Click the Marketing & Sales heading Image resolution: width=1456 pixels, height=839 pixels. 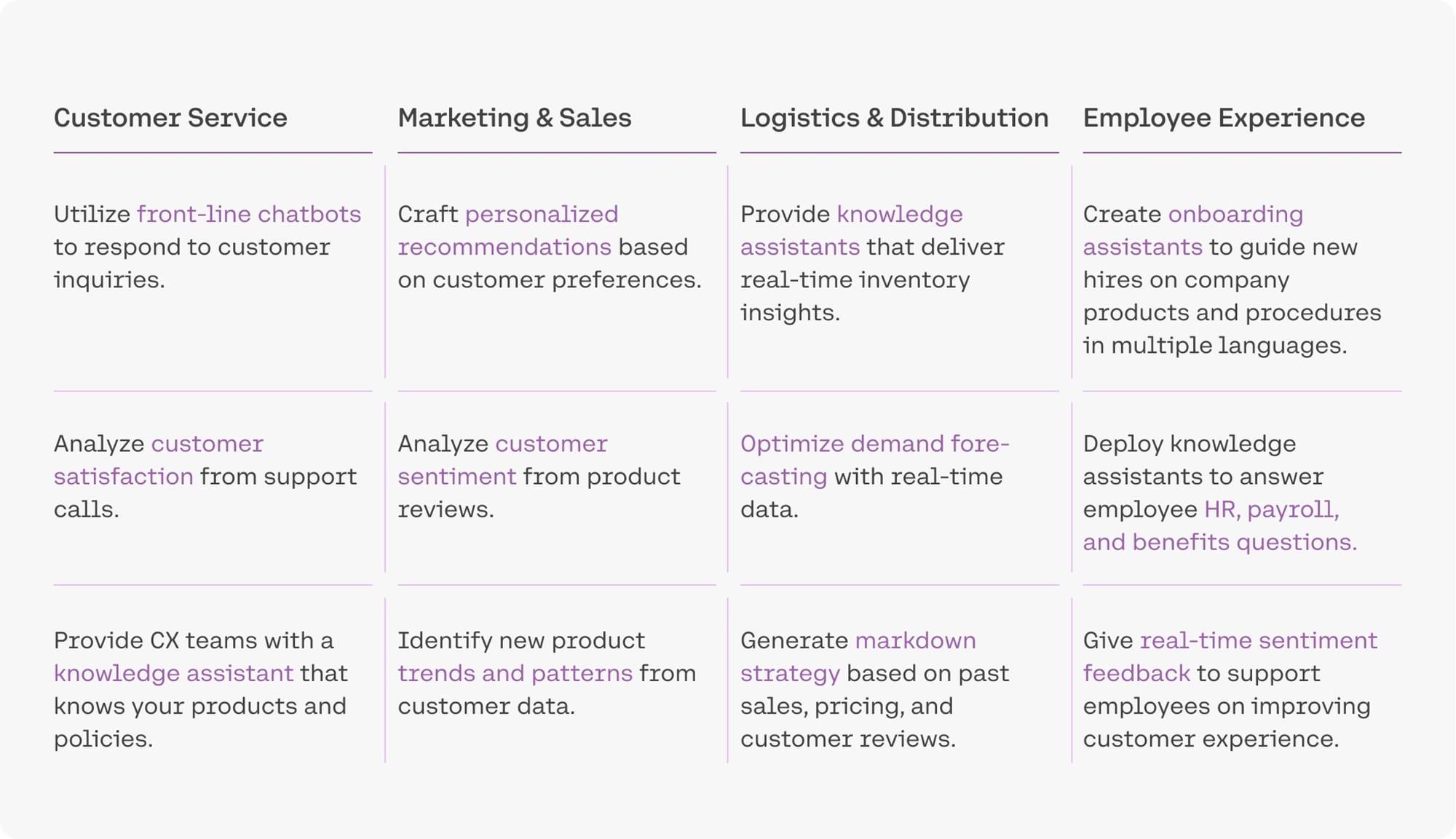(514, 118)
